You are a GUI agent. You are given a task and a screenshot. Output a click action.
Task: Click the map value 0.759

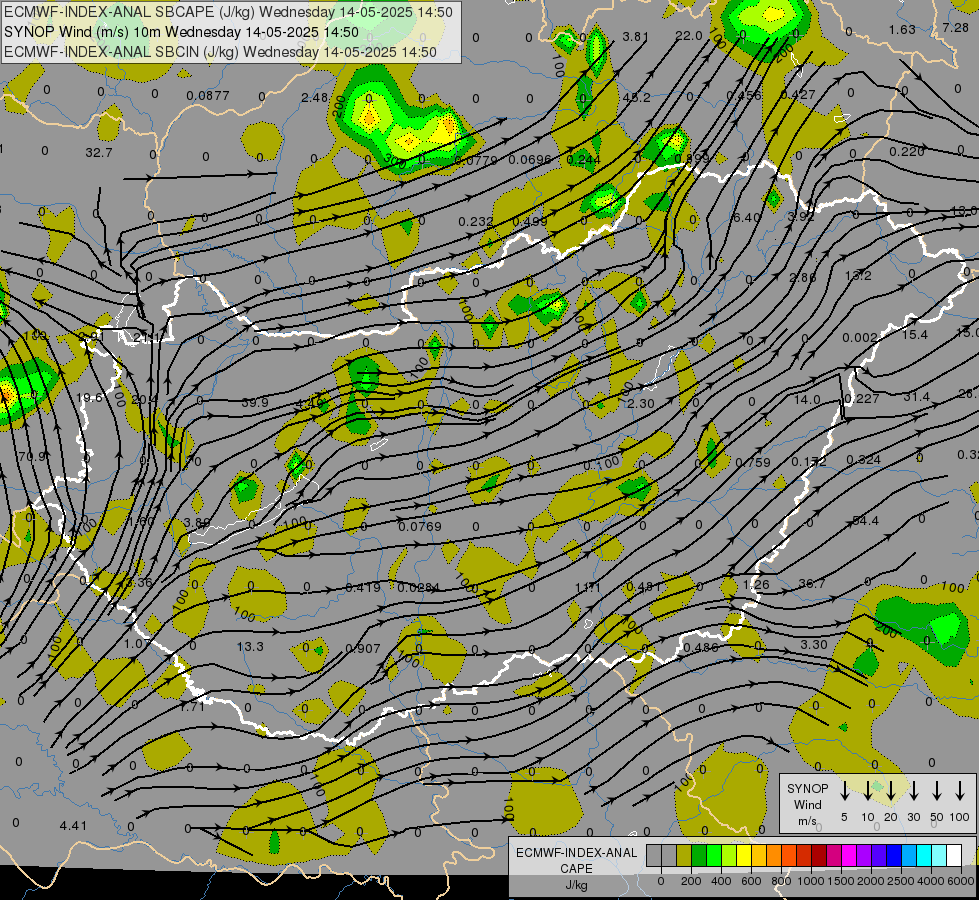[752, 463]
